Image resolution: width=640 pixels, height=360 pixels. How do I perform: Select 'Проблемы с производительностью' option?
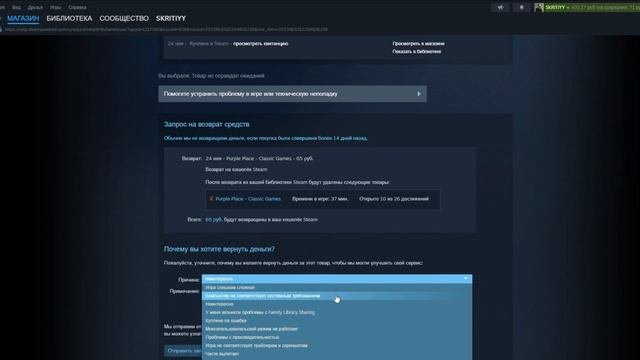click(337, 337)
